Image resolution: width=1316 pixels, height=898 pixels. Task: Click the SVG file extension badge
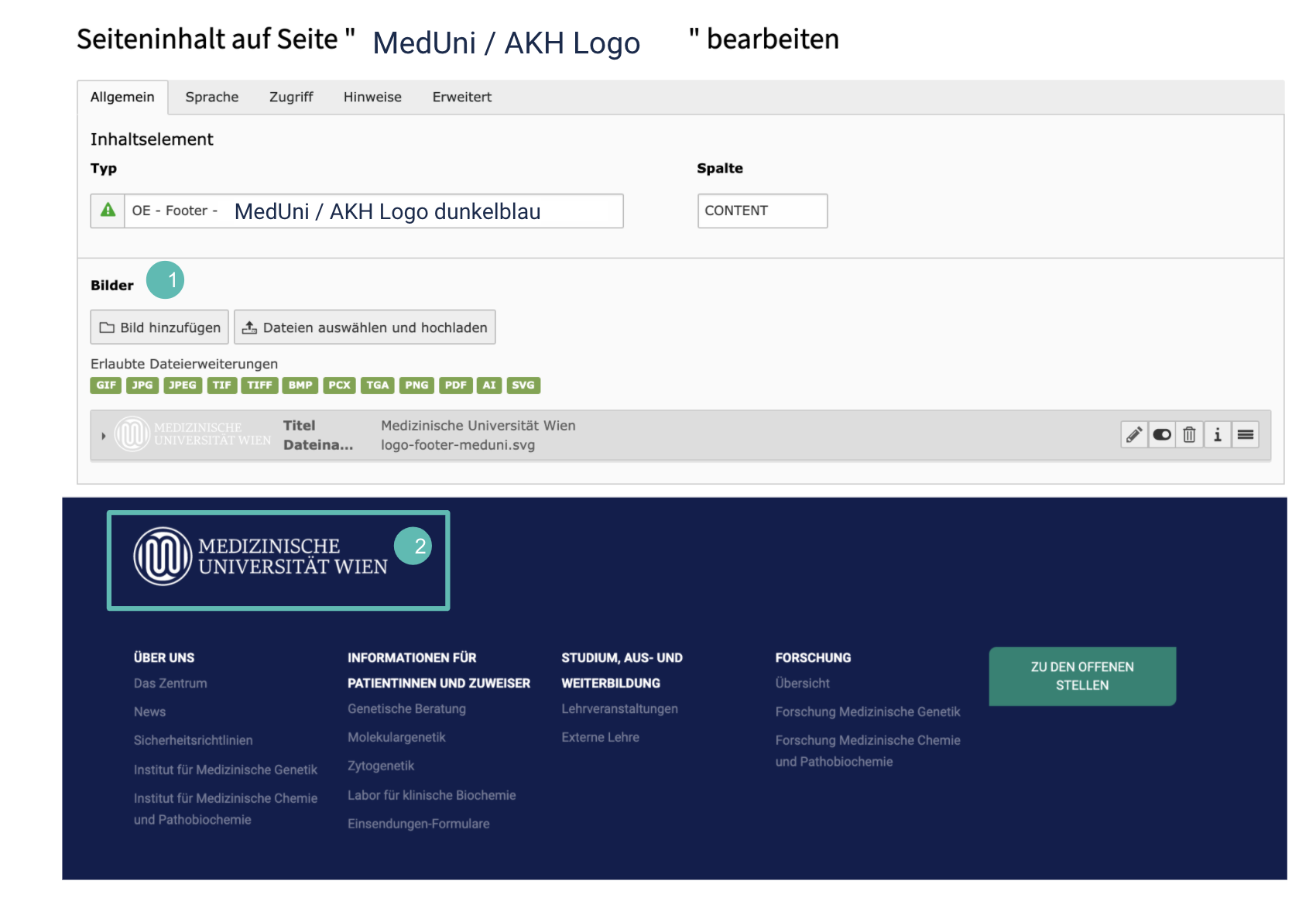click(x=523, y=385)
